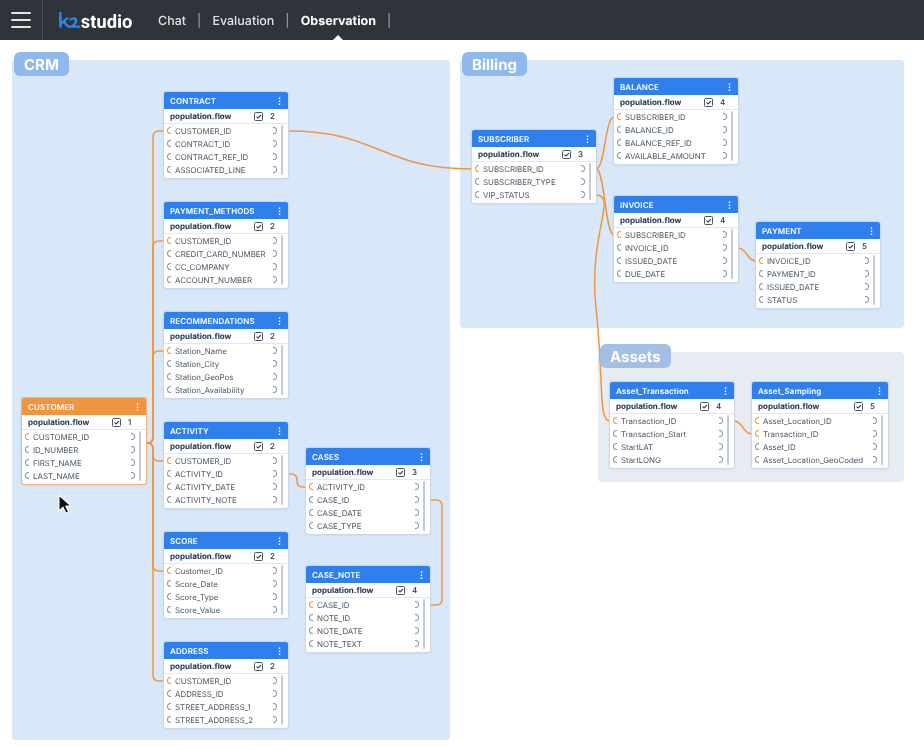This screenshot has height=750, width=924.
Task: Click Transaction_ID input connector in Asset_Sampling
Action: click(x=757, y=434)
